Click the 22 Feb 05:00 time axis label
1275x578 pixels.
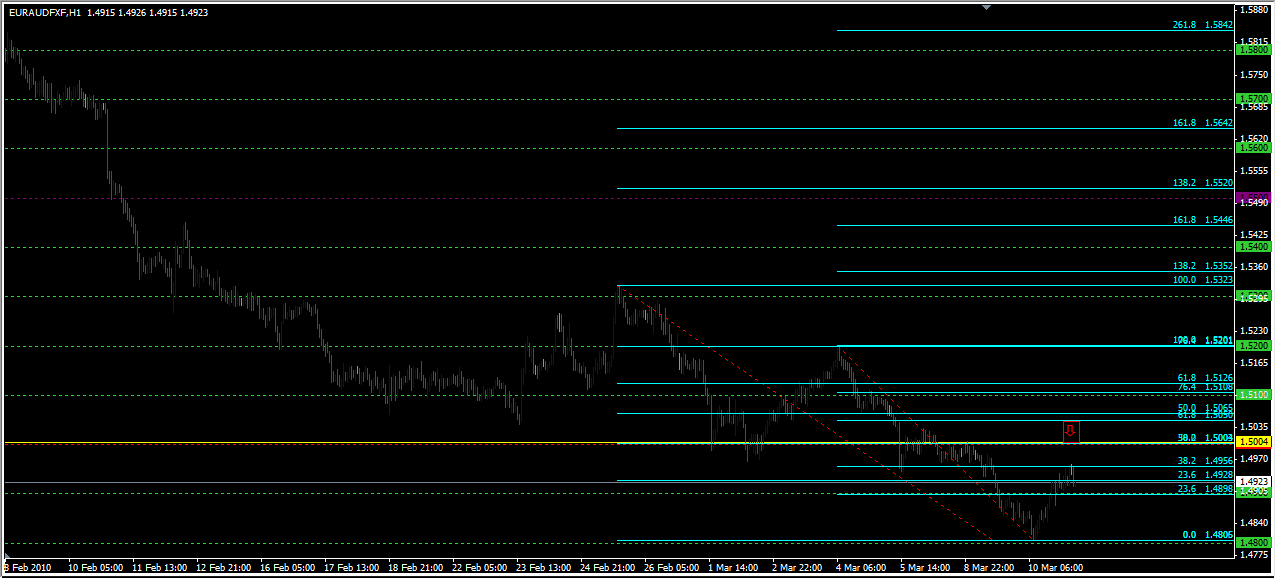(479, 568)
